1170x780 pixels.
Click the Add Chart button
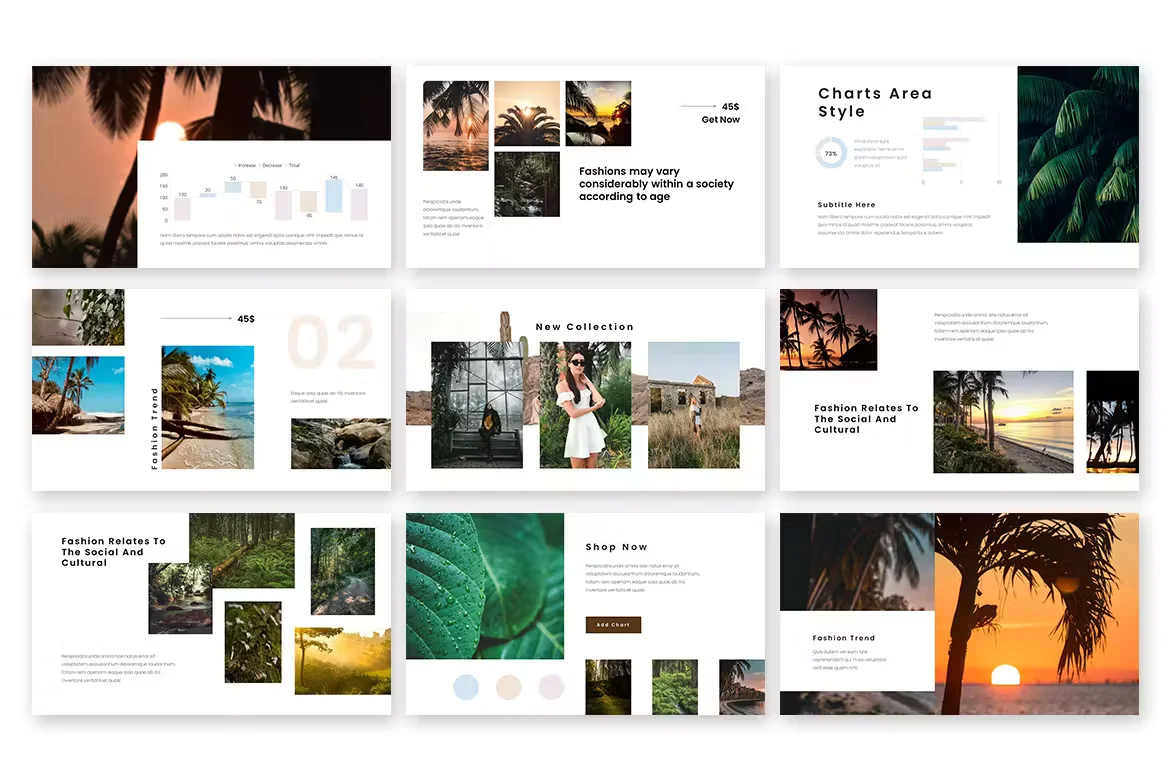(x=613, y=625)
